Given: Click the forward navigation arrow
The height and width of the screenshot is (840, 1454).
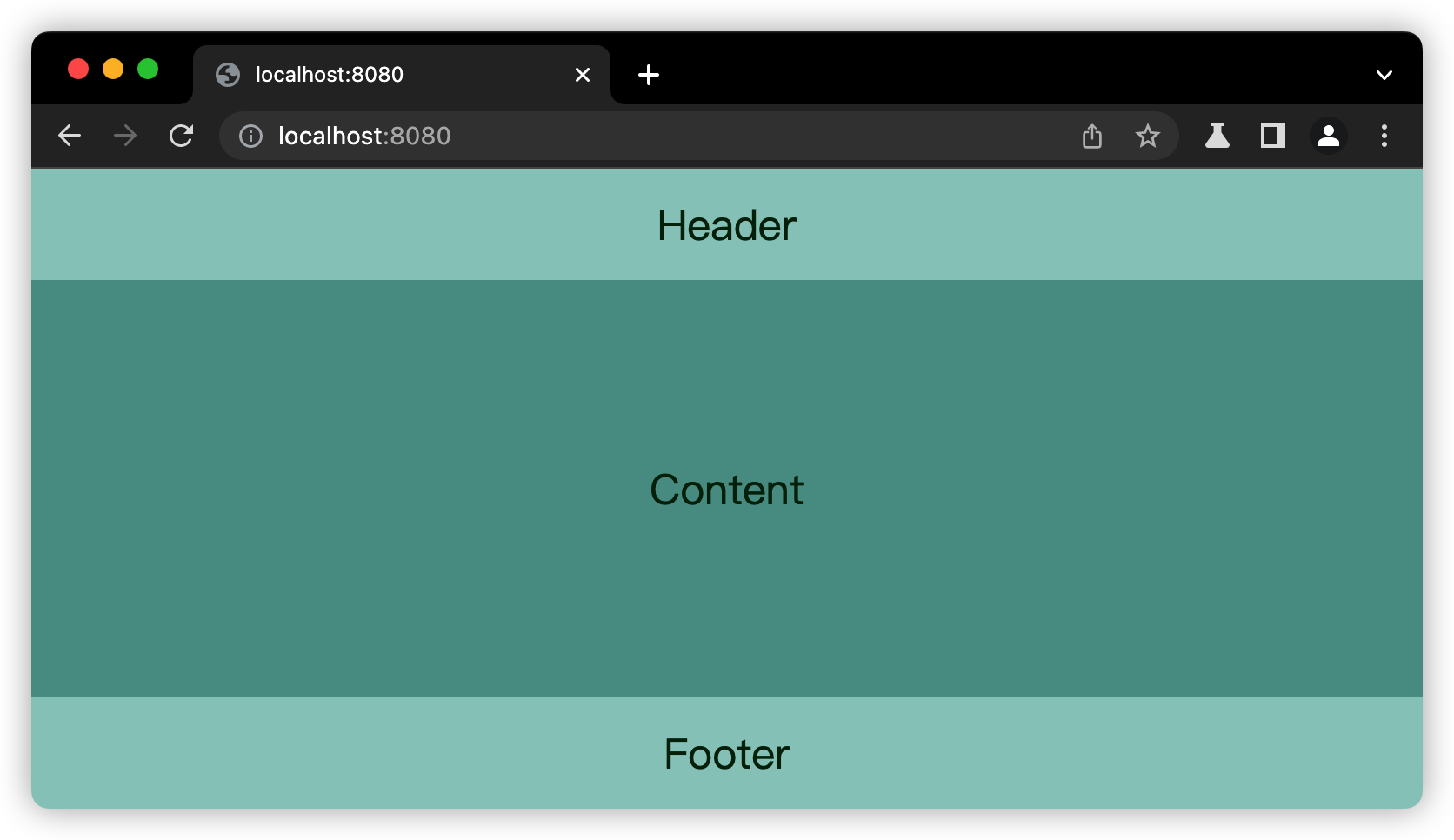Looking at the screenshot, I should [125, 136].
